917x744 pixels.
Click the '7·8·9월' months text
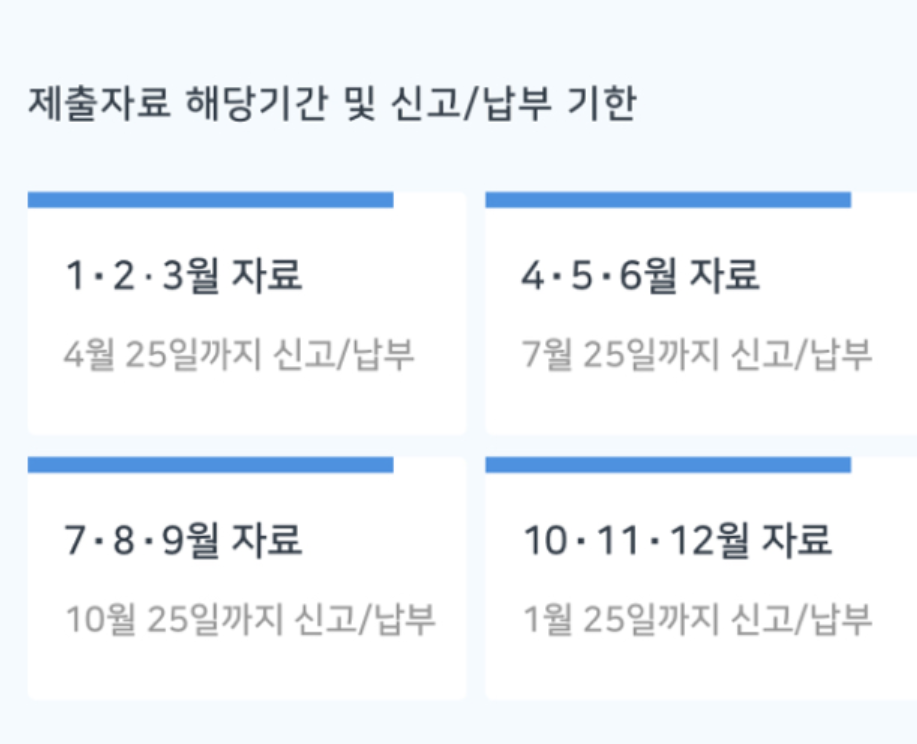tap(139, 541)
